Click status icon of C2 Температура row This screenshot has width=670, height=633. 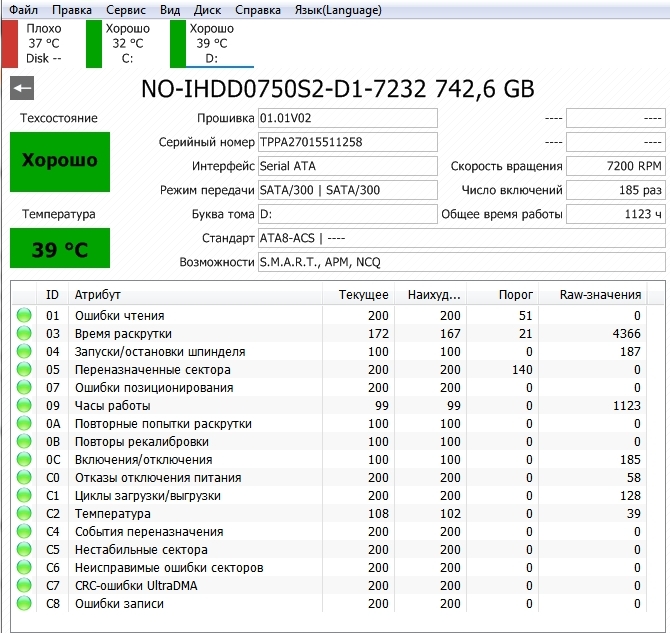tap(24, 513)
